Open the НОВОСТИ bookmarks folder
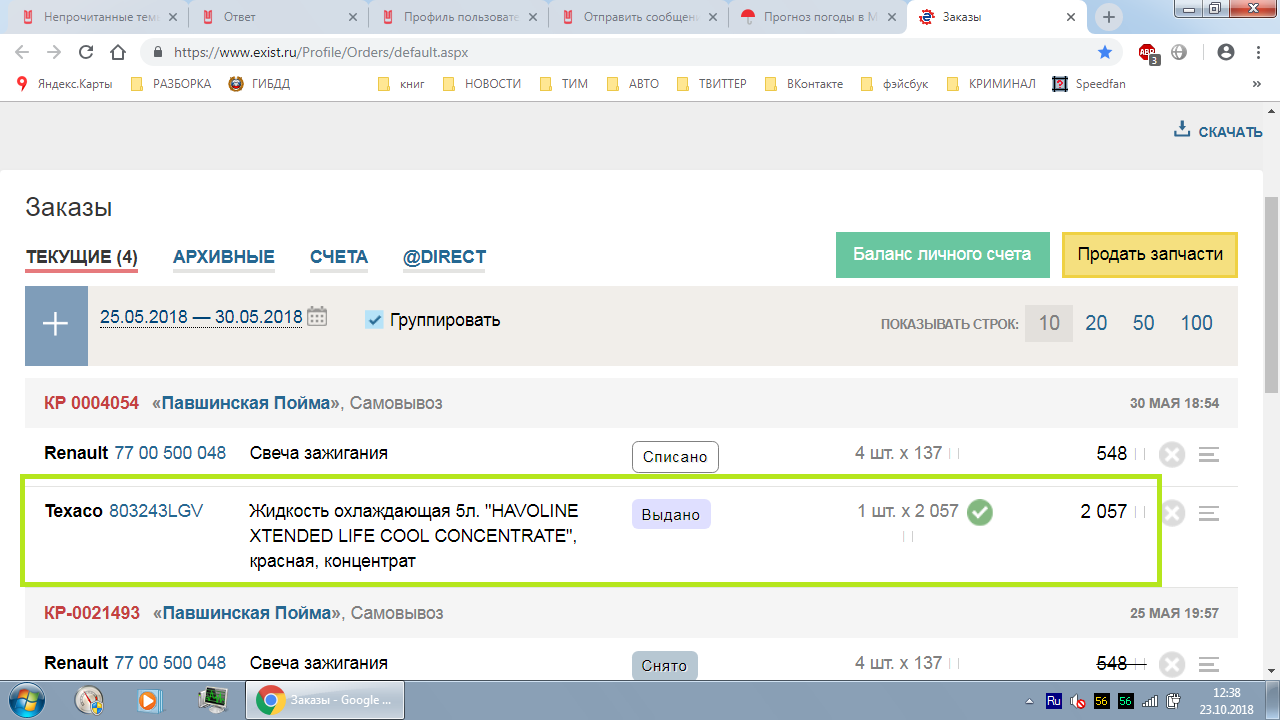1280x720 pixels. click(x=481, y=84)
